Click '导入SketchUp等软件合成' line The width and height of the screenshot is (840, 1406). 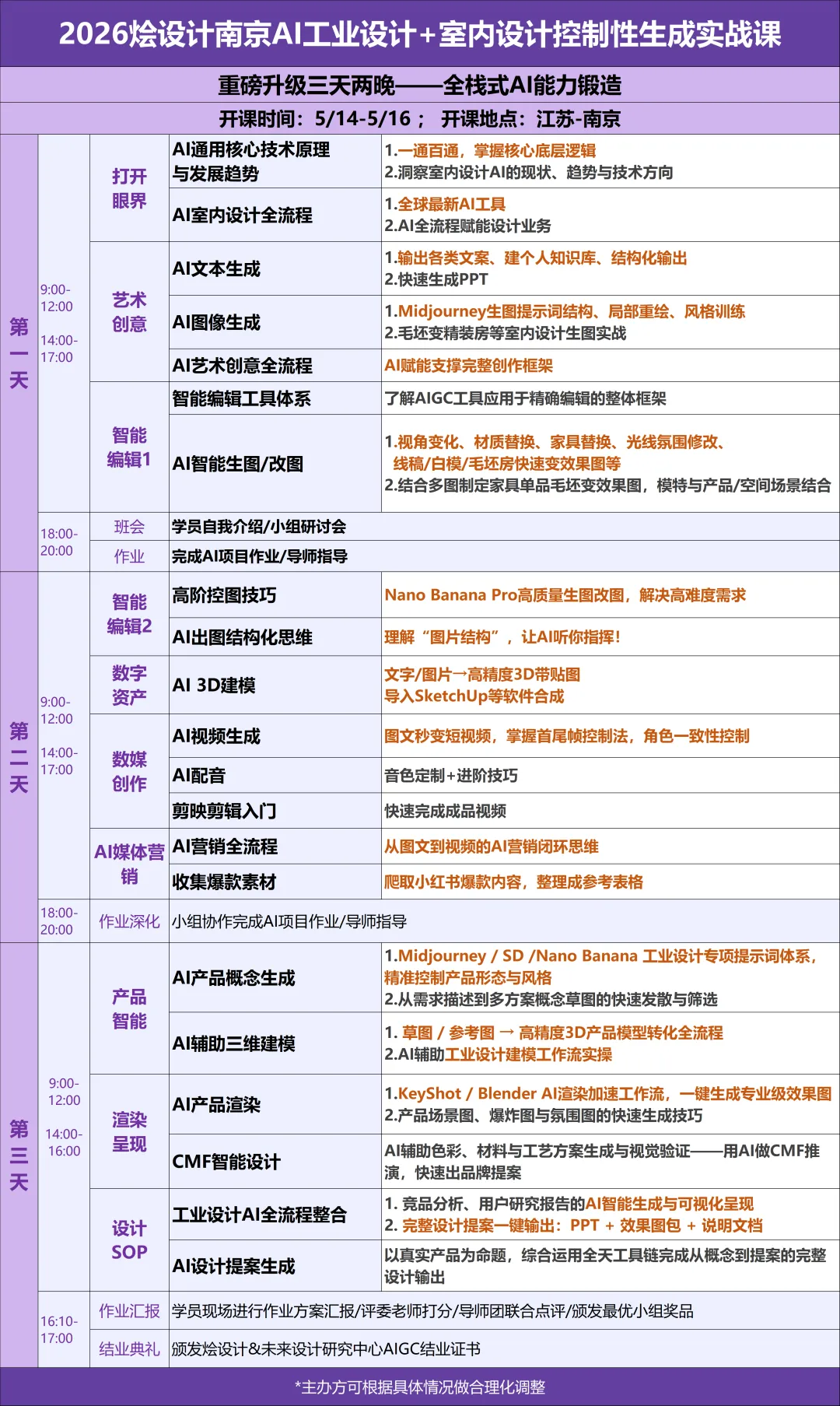coord(474,696)
